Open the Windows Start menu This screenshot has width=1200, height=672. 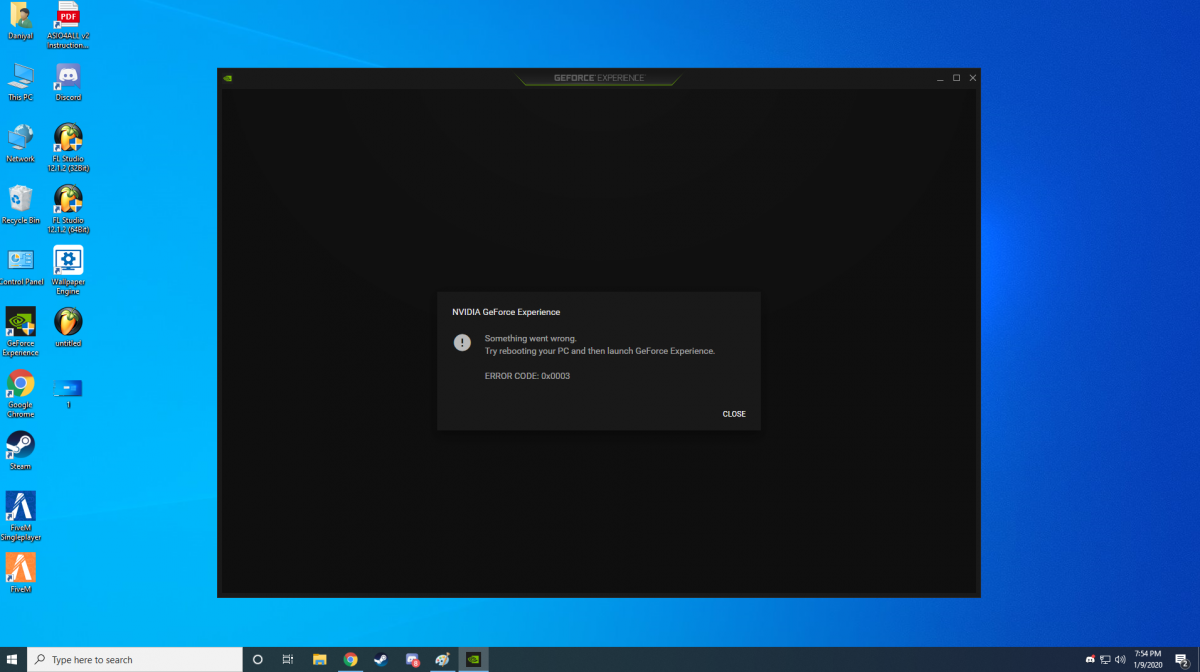(12, 659)
